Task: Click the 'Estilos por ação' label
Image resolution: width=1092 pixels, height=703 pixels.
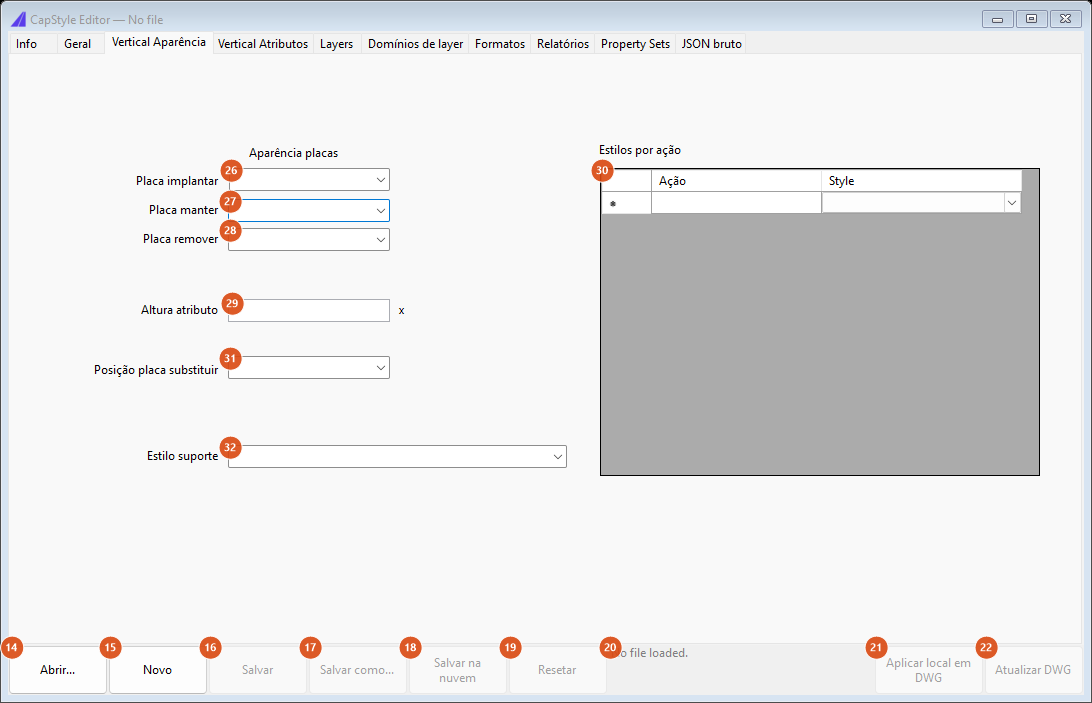Action: pos(640,150)
